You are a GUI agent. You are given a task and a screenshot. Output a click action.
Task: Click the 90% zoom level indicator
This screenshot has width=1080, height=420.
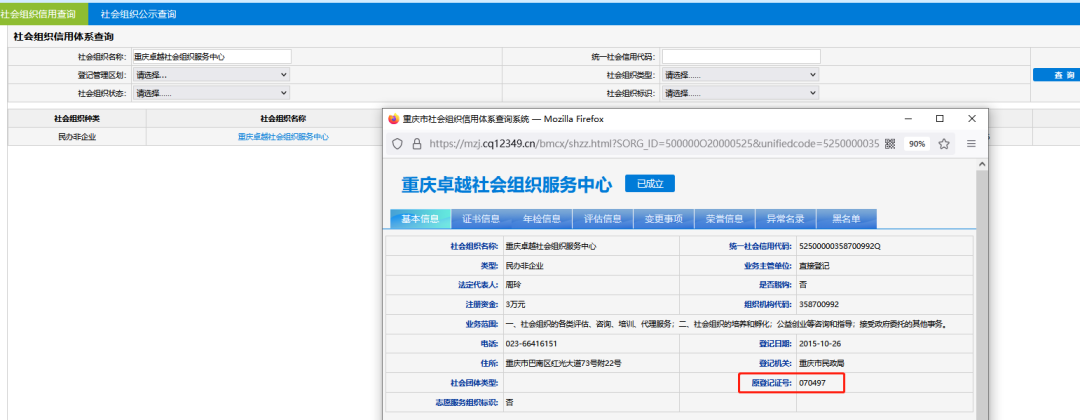917,144
